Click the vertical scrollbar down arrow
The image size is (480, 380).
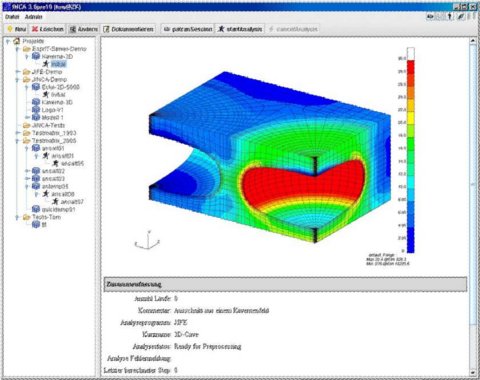(473, 372)
